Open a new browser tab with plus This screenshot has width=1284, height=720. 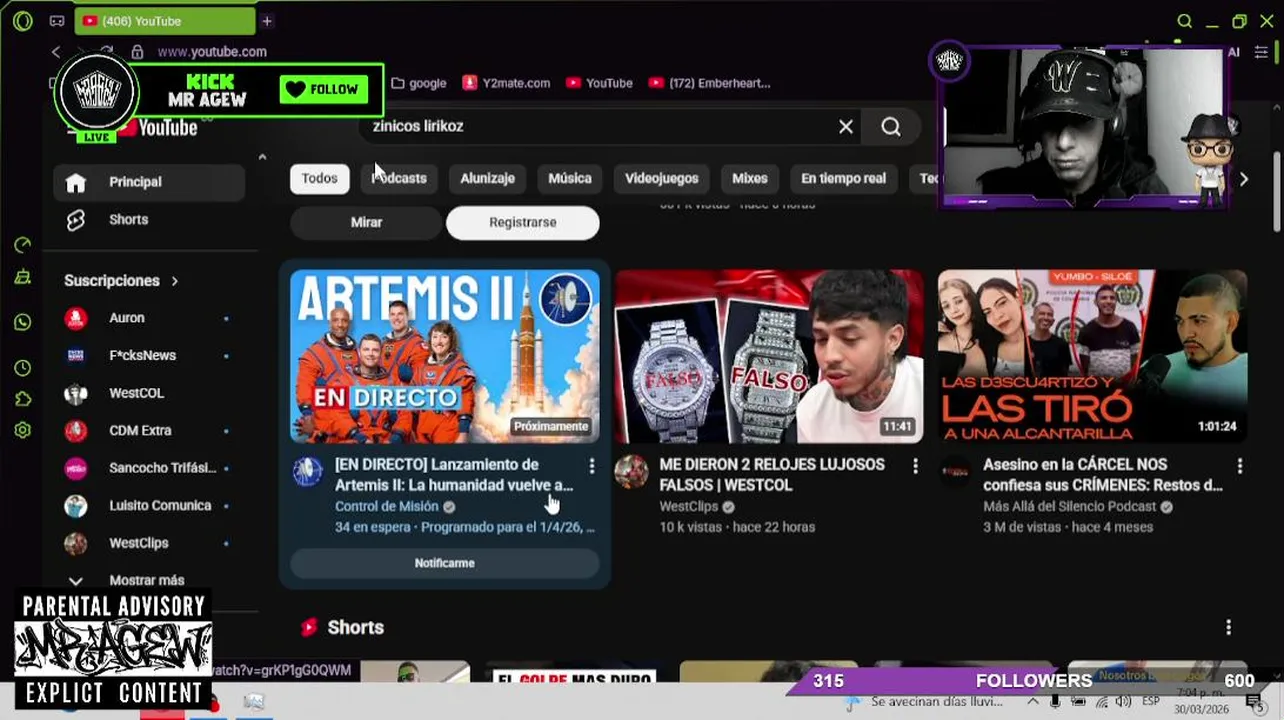(x=267, y=21)
